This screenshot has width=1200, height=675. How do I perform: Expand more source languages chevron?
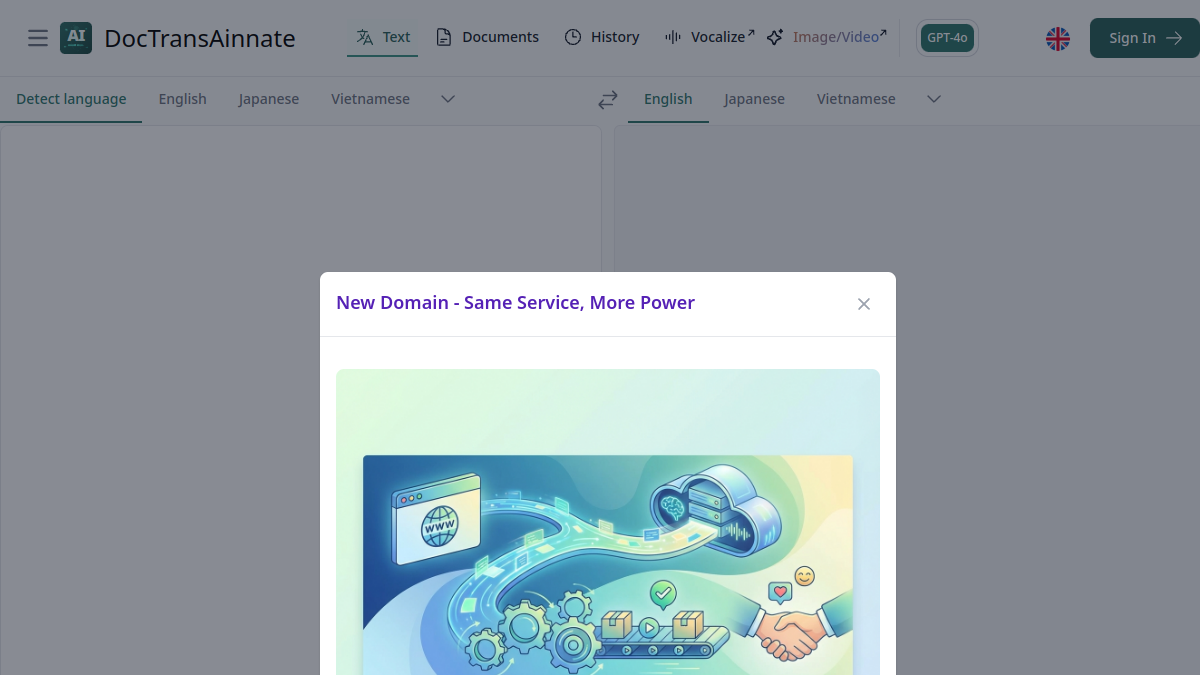(448, 99)
